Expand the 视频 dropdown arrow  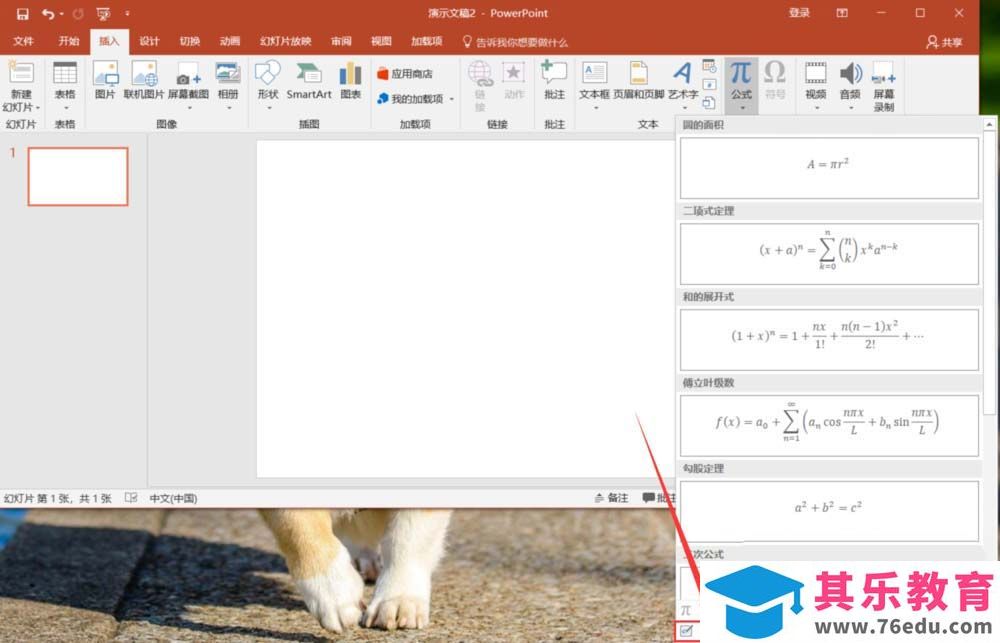[x=816, y=108]
